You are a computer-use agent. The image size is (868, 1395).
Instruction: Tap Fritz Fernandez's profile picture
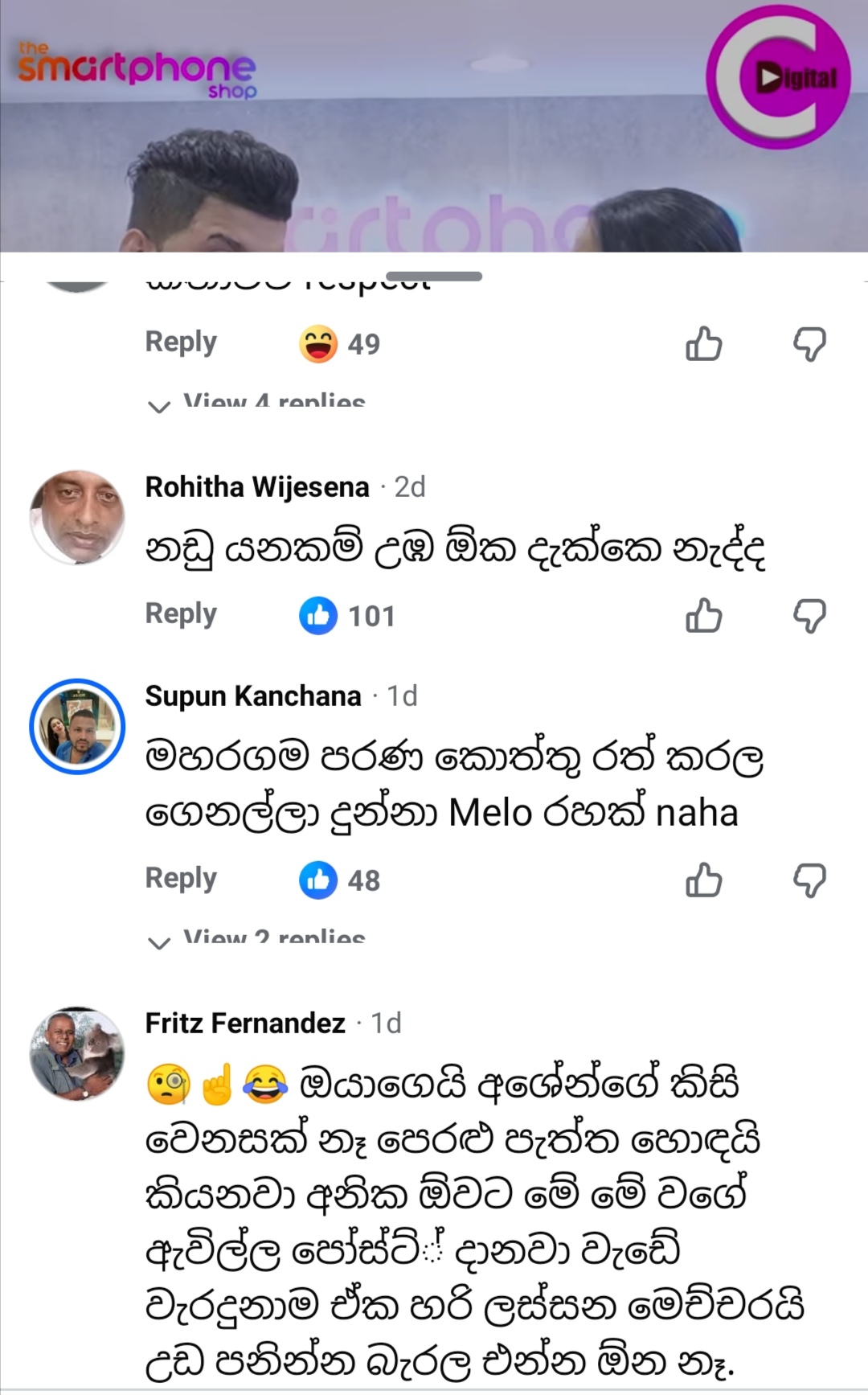click(77, 1054)
